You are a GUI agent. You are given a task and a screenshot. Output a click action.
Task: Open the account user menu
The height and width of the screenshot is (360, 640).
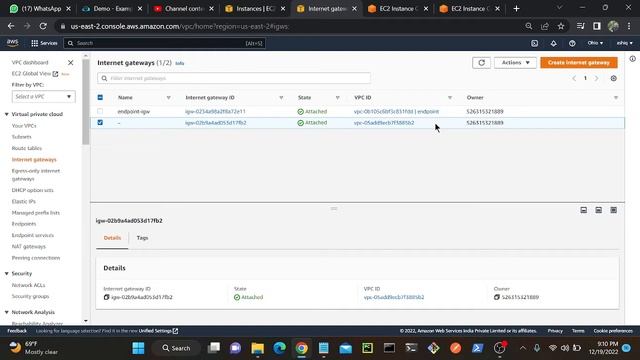click(x=624, y=43)
